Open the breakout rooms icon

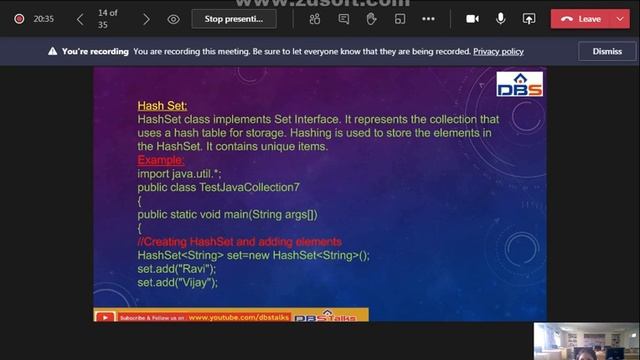coord(400,19)
